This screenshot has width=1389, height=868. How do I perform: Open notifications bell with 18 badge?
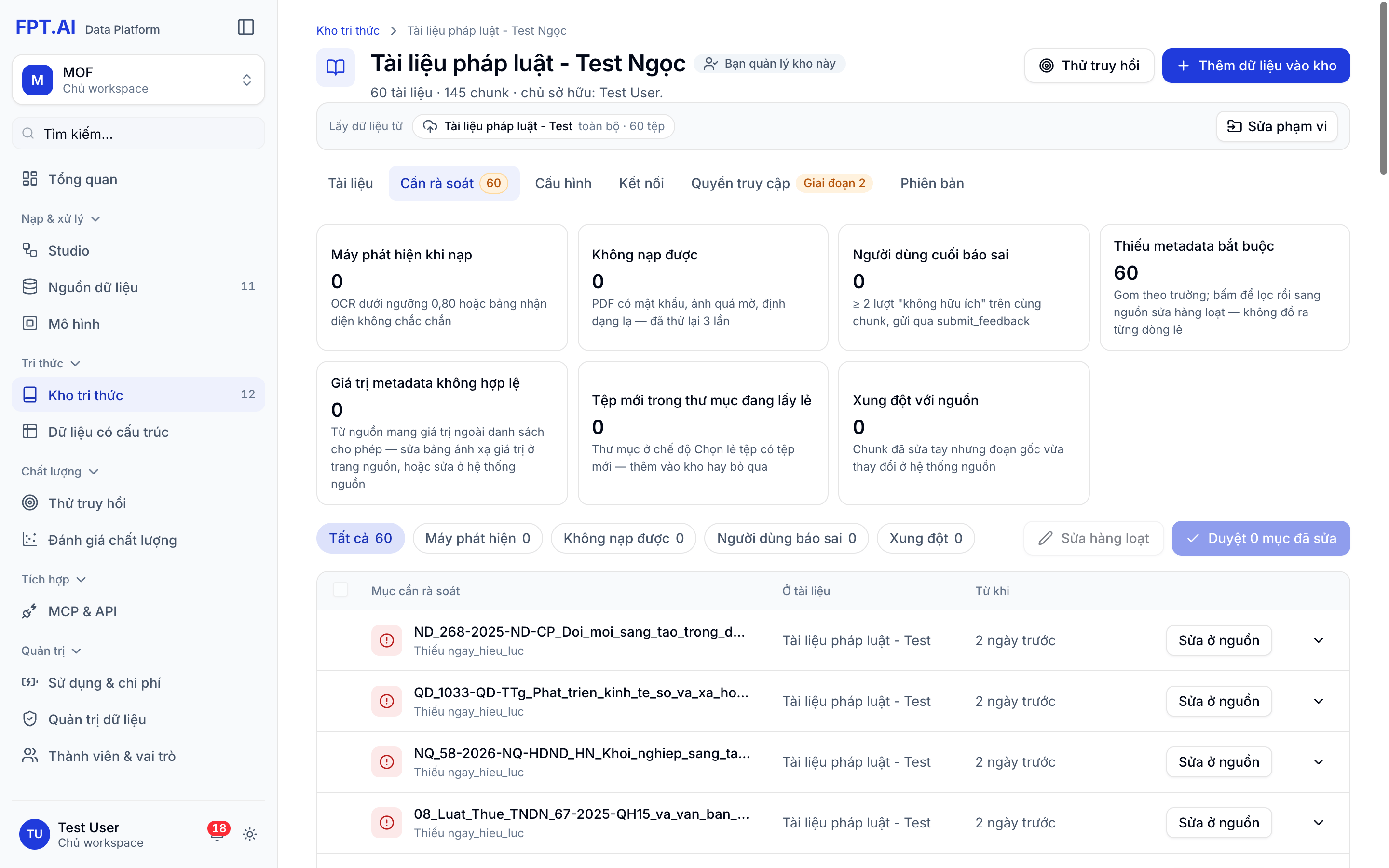pos(217,834)
